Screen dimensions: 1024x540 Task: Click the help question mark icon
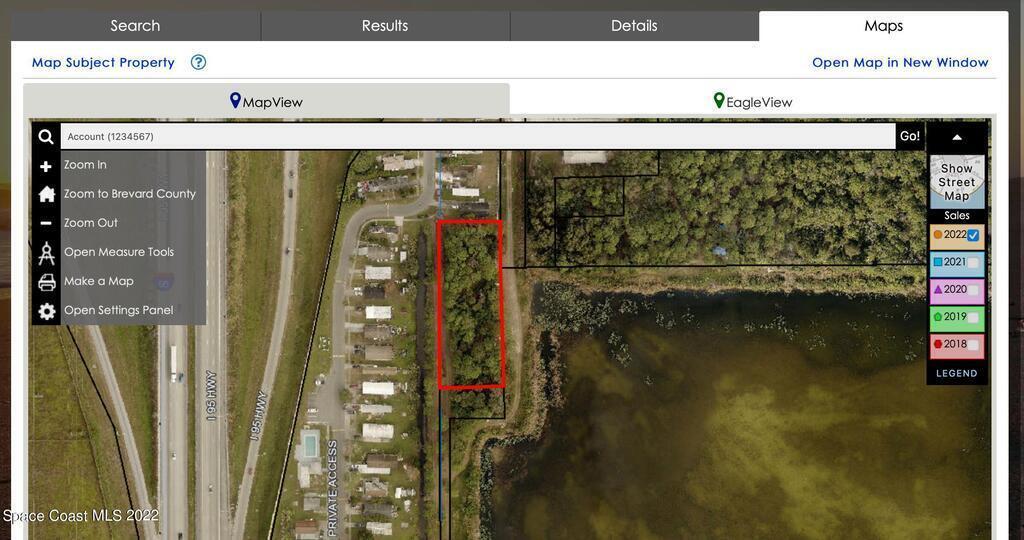pyautogui.click(x=199, y=63)
